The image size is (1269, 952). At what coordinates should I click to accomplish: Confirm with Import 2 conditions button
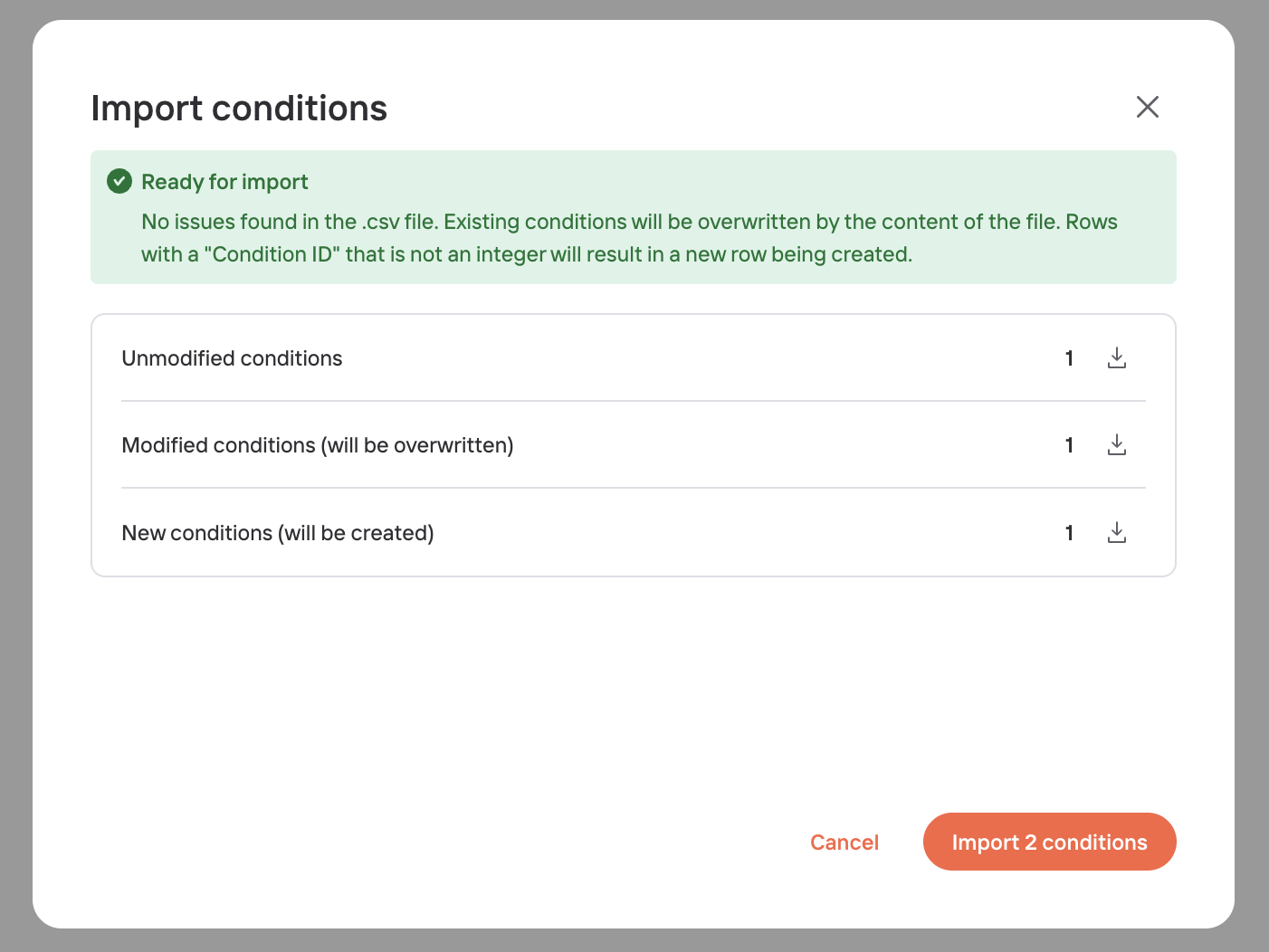(x=1049, y=842)
